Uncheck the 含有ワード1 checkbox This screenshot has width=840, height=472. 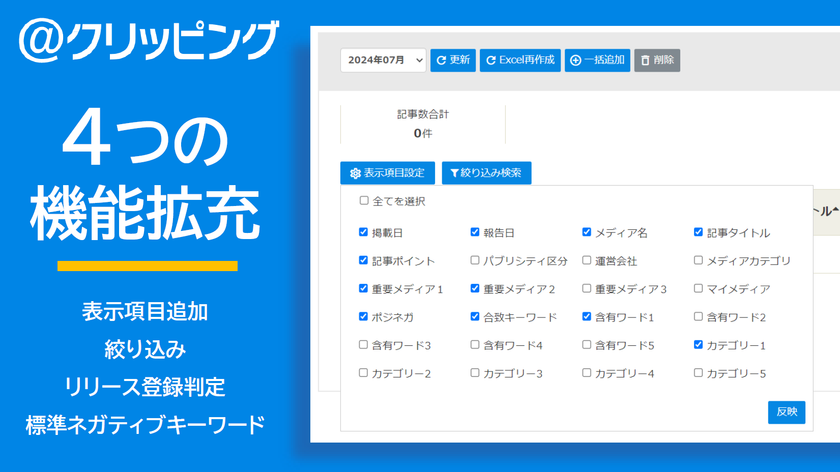click(x=587, y=317)
